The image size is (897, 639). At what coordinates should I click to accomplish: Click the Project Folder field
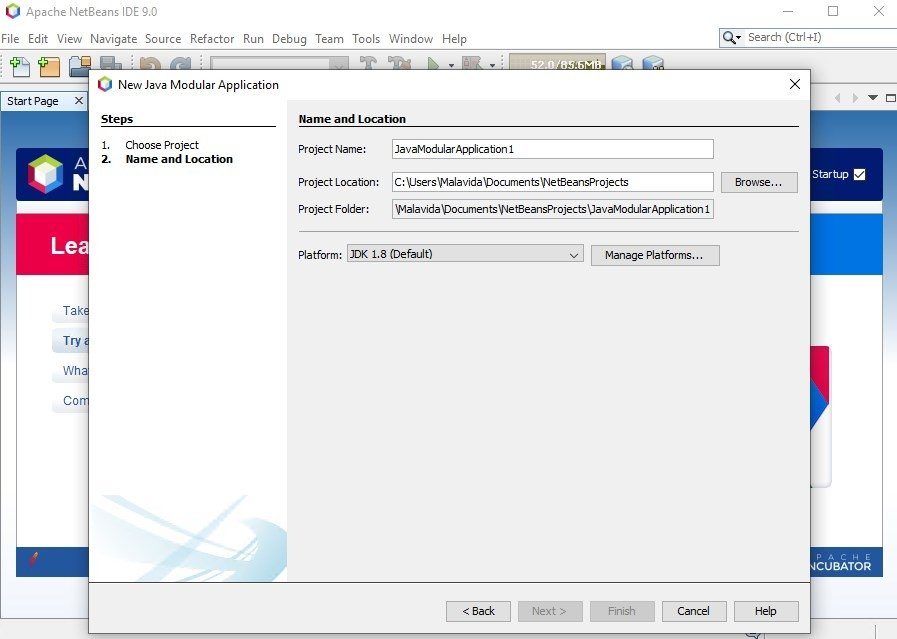click(553, 209)
